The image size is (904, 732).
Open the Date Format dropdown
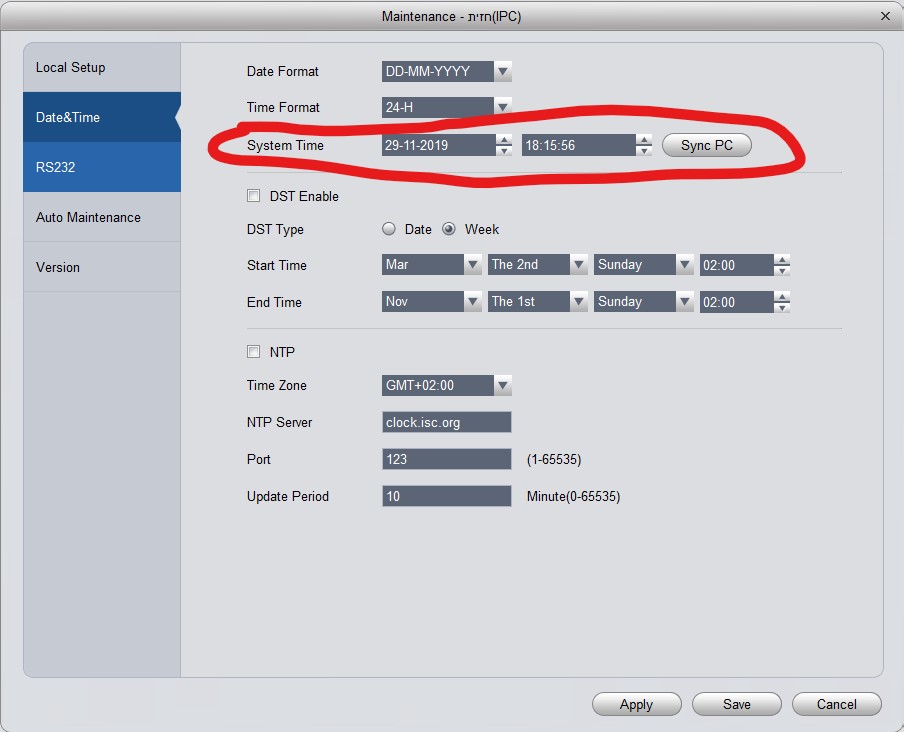point(446,71)
